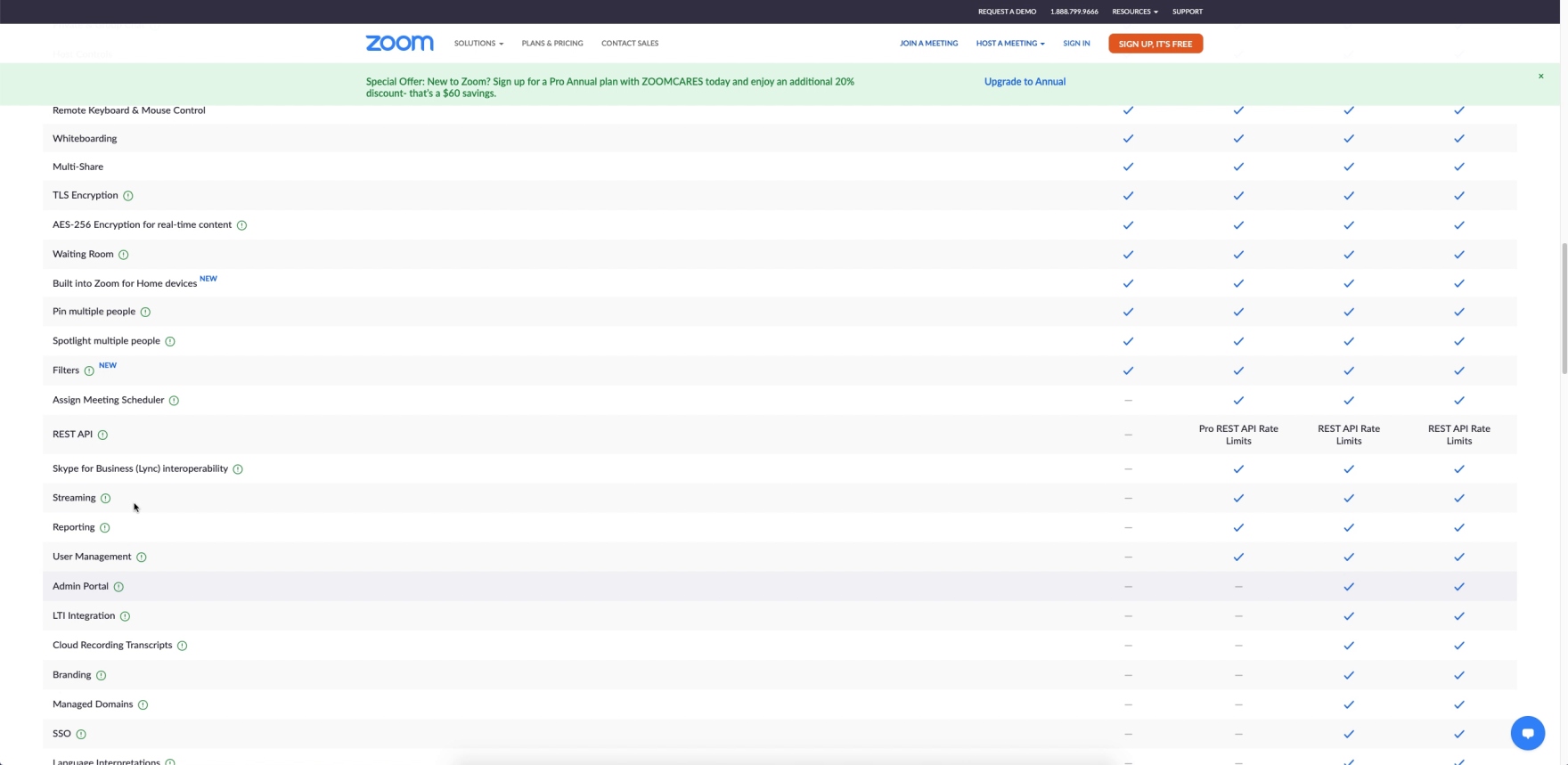Click info icon beside Cloud Recording Transcripts
This screenshot has width=1568, height=765.
182,646
